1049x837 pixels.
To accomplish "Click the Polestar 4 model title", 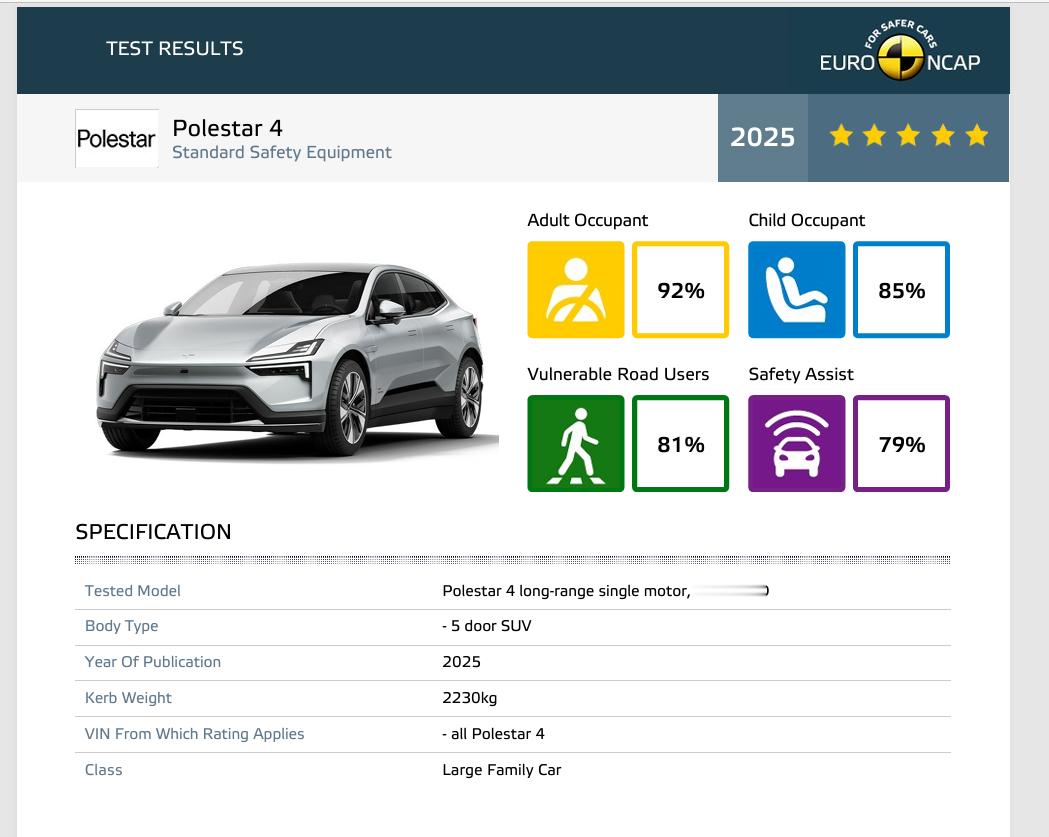I will (x=227, y=128).
